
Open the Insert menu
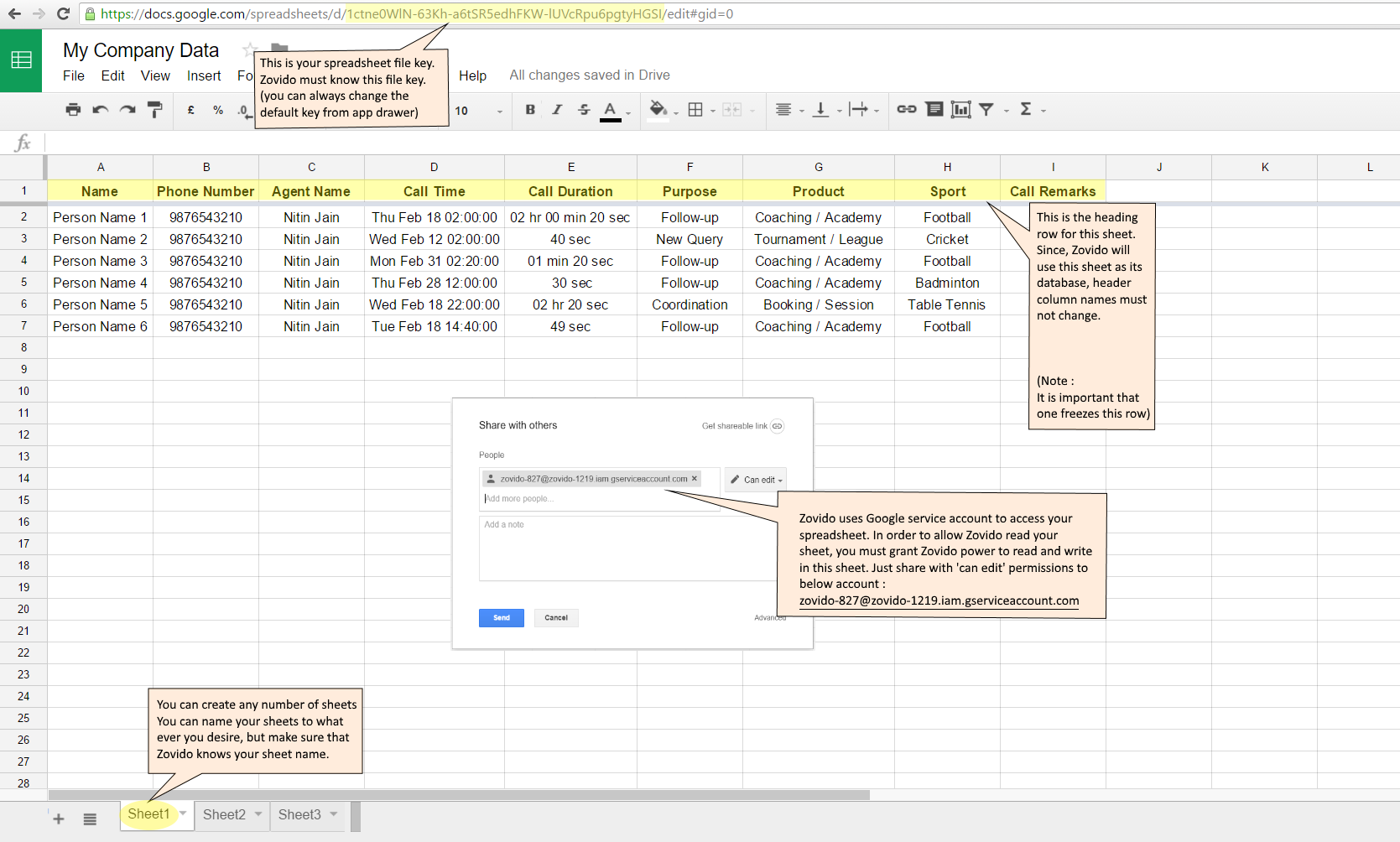[204, 75]
